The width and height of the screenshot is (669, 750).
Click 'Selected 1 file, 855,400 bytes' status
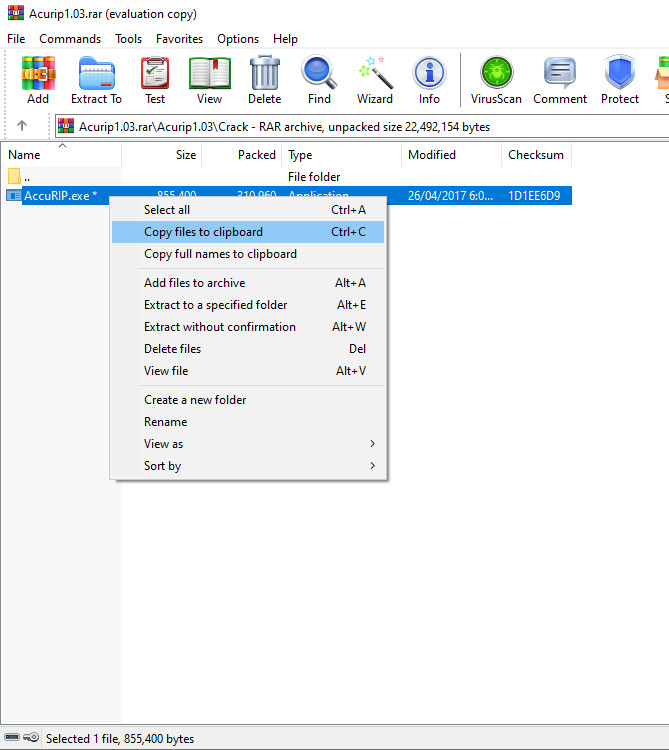click(120, 739)
